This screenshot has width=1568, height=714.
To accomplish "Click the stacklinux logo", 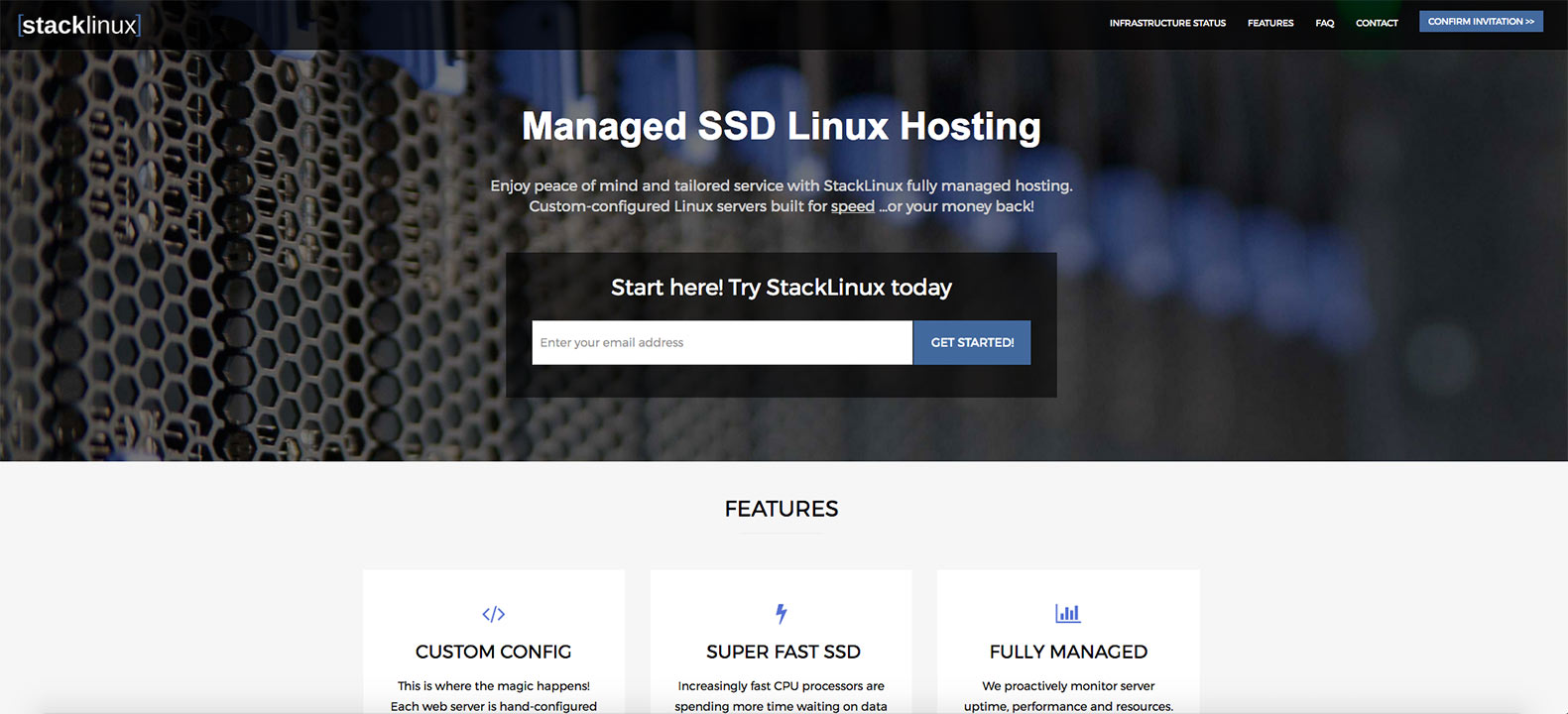I will coord(79,25).
